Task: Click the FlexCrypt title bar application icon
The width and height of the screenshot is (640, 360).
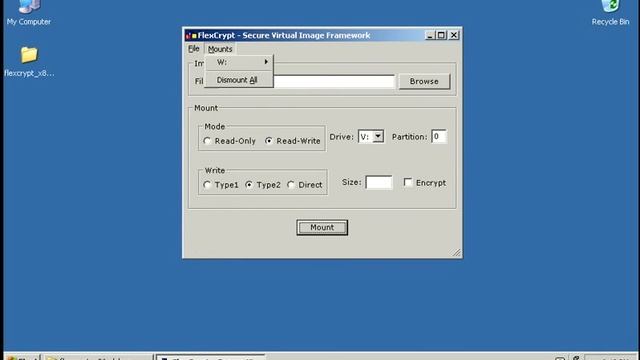Action: (x=191, y=36)
